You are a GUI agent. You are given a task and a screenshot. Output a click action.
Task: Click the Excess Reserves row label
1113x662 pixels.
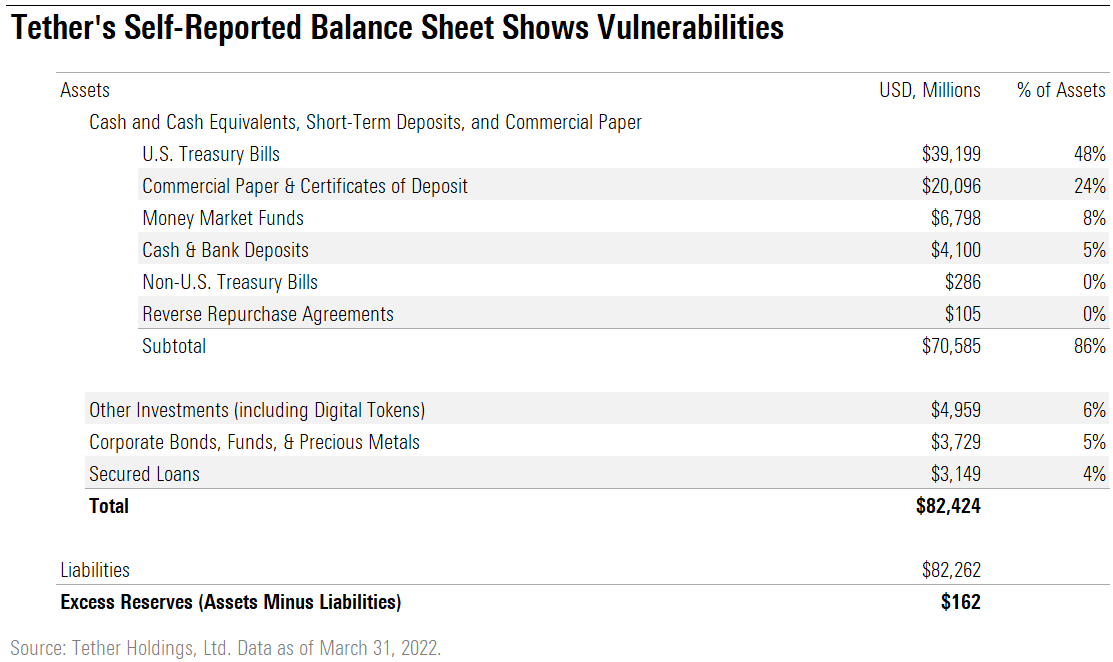pos(230,602)
